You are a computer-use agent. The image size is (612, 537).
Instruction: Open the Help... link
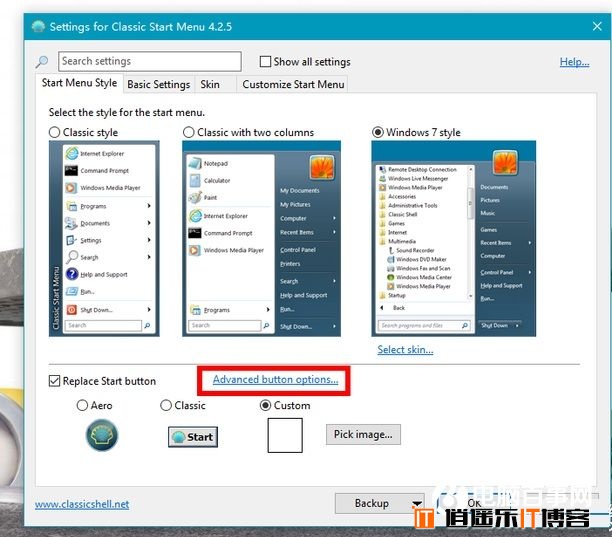click(x=574, y=62)
